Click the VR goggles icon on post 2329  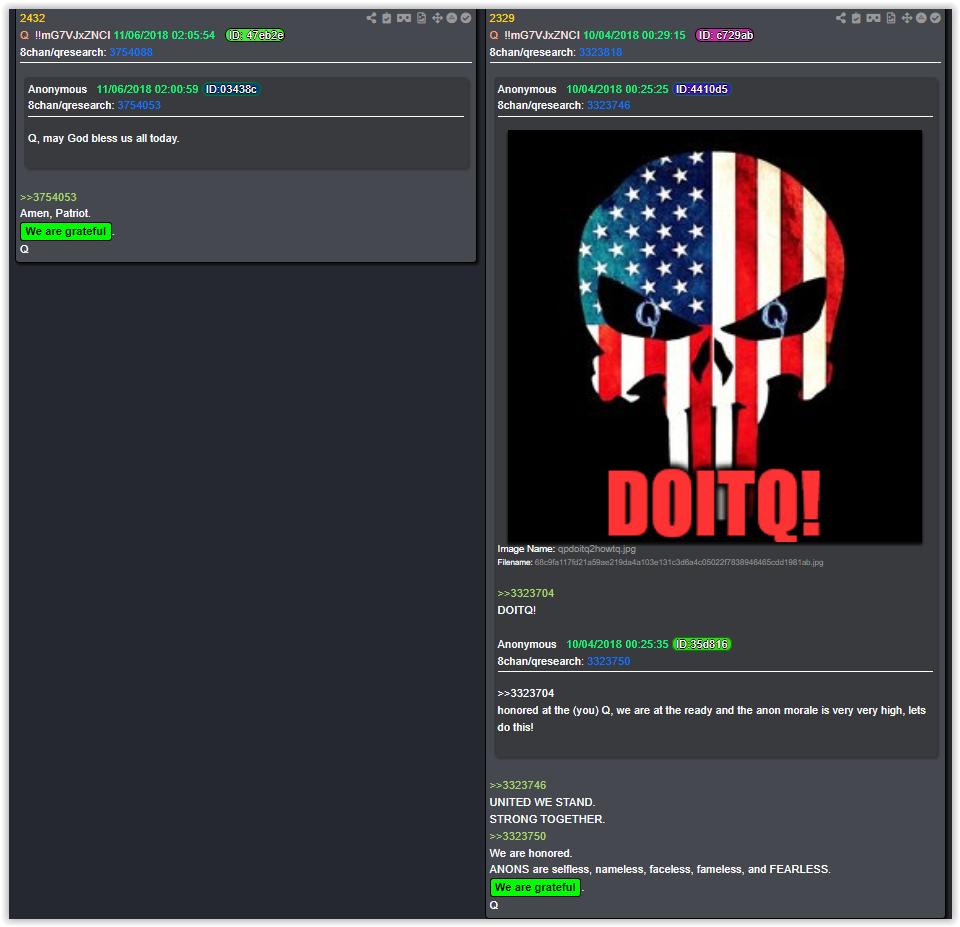tap(873, 18)
